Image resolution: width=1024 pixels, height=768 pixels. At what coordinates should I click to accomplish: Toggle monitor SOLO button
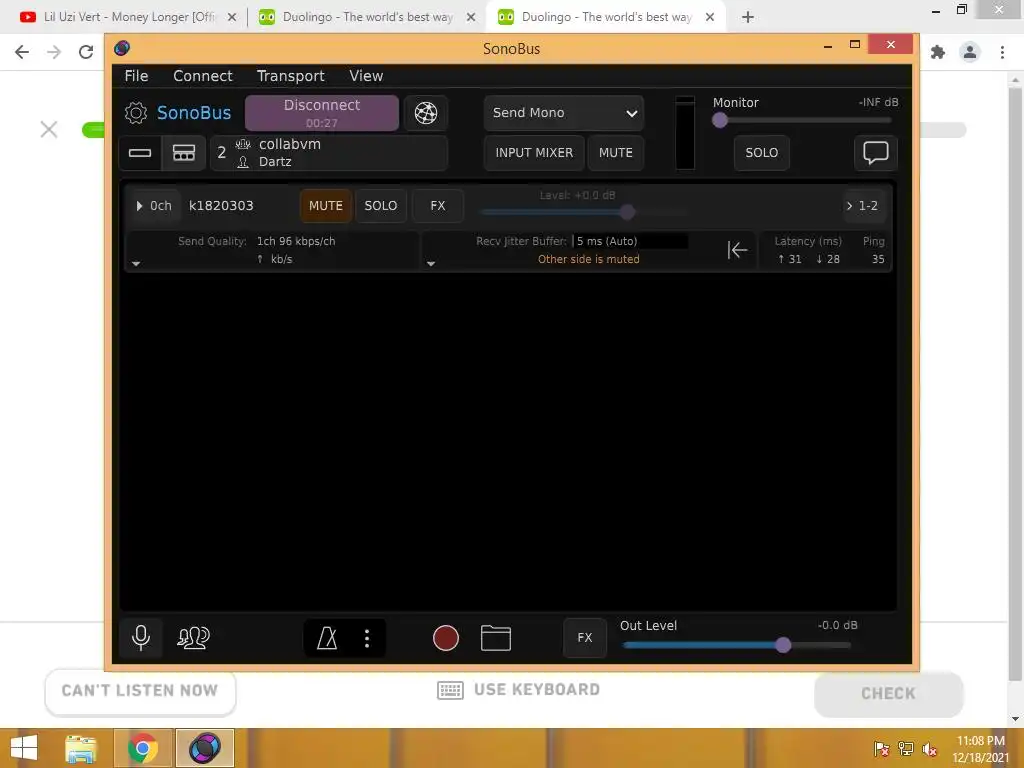[x=761, y=153]
